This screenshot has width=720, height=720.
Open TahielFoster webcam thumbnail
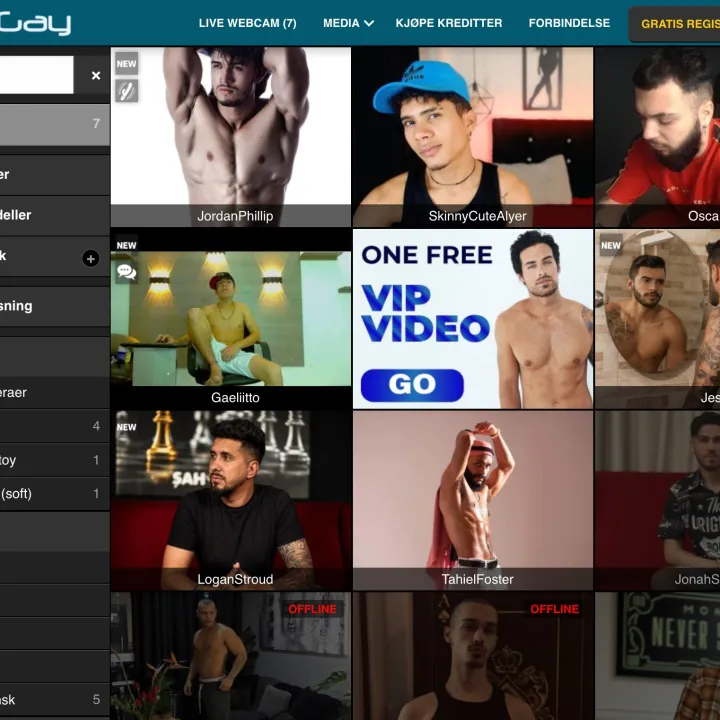coord(473,500)
